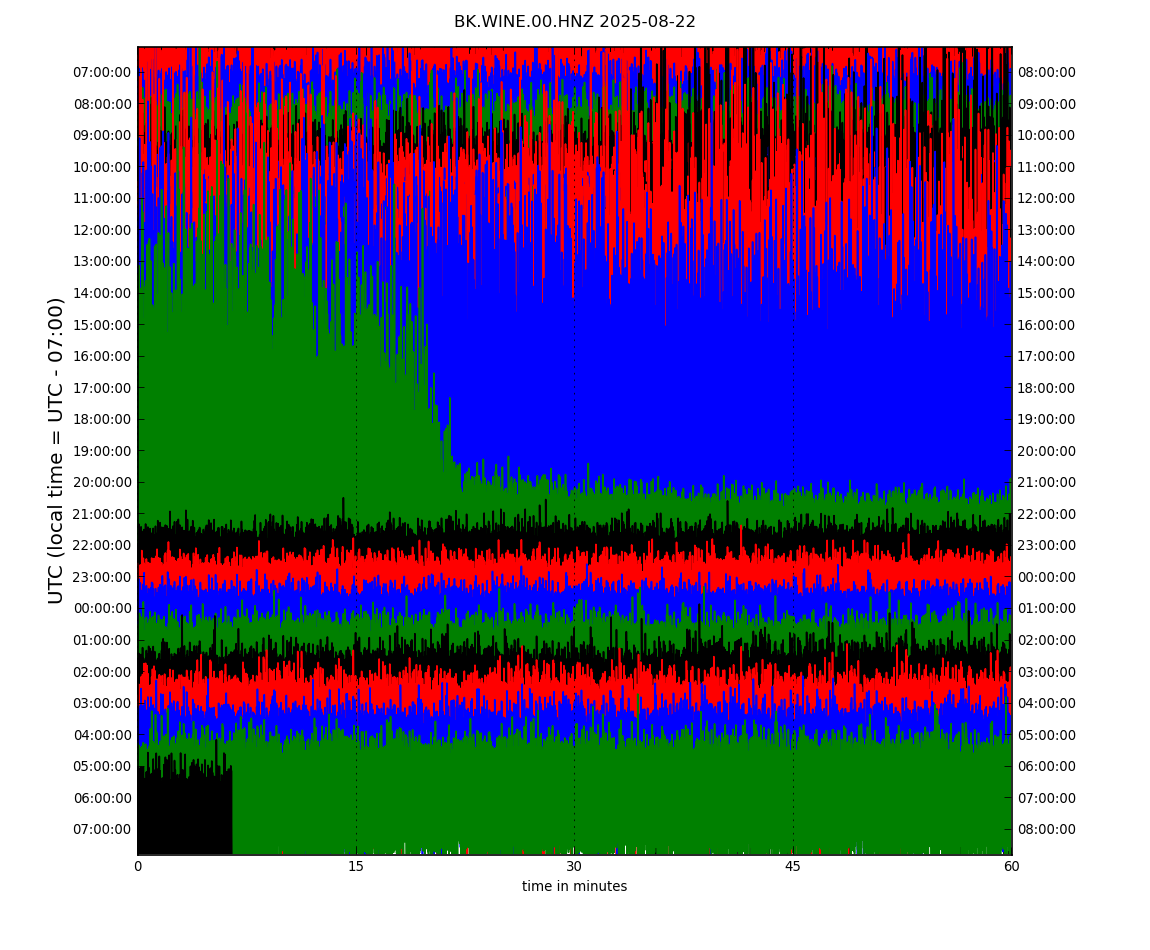Click 00:00:00 on the right-hand axis
This screenshot has height=950, width=1150.
click(x=1047, y=577)
